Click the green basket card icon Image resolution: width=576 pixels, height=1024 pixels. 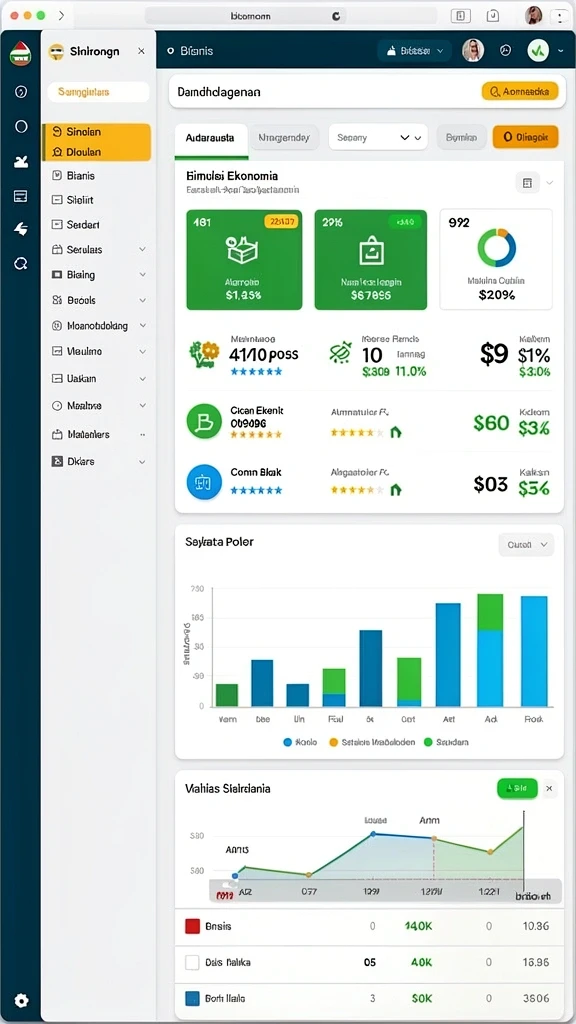242,250
